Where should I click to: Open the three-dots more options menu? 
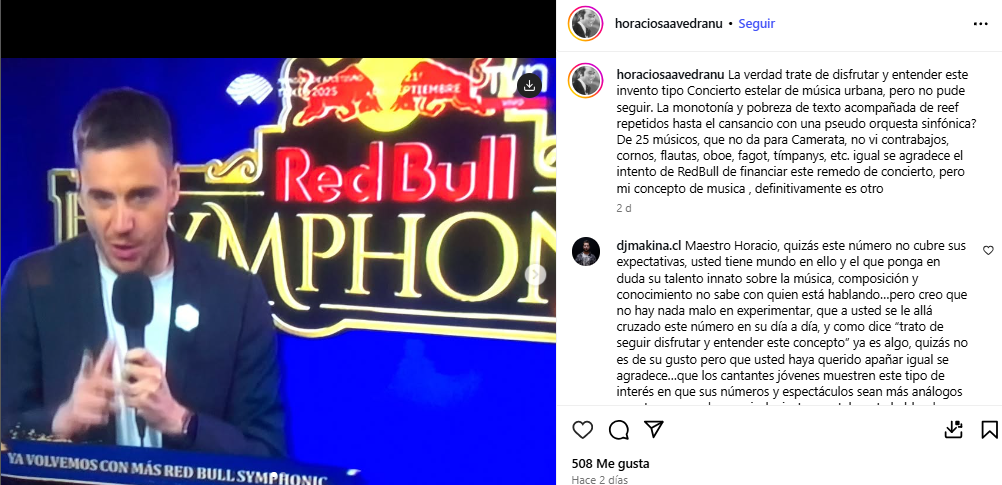click(x=981, y=24)
